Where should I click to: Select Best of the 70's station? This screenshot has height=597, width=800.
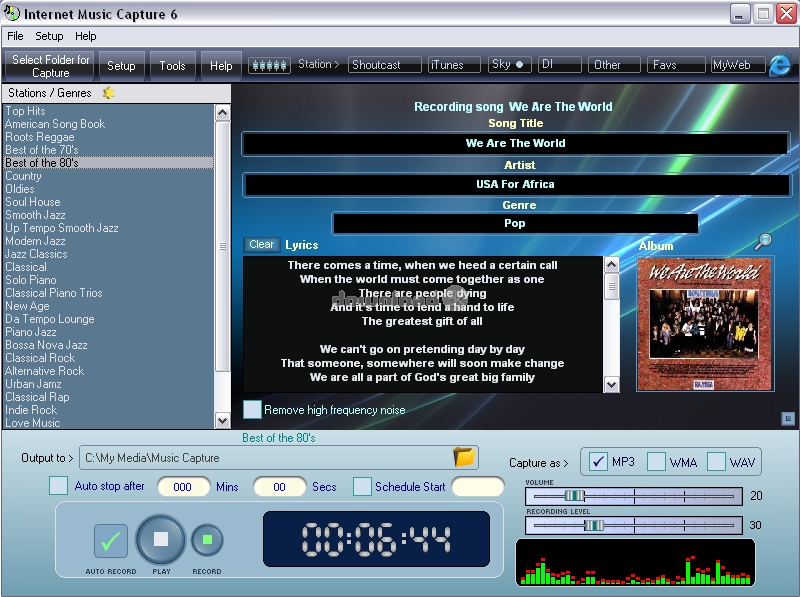pos(109,150)
